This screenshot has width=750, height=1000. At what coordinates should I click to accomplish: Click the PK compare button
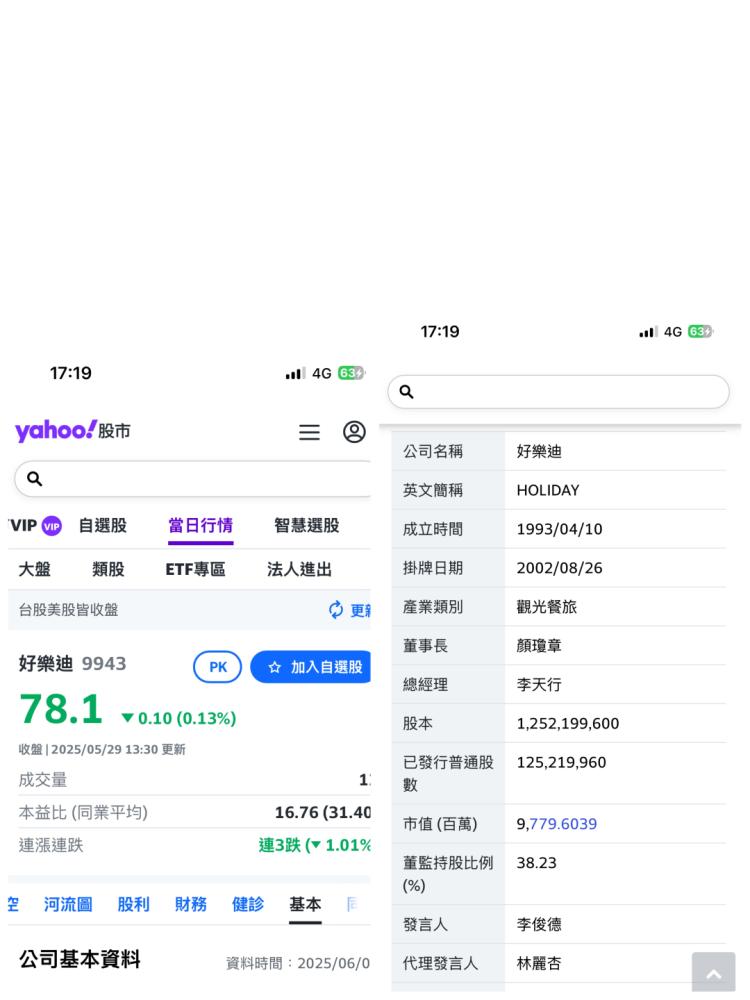[217, 667]
